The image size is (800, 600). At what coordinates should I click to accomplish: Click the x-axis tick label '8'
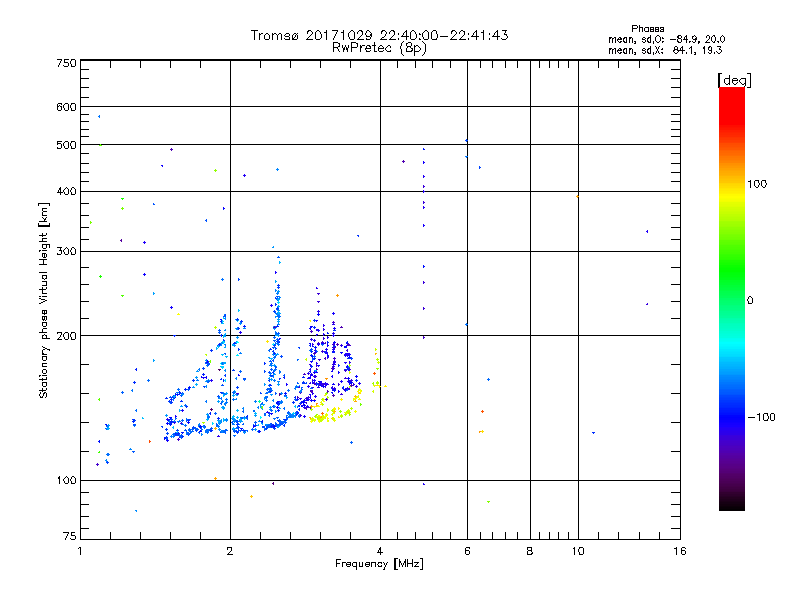pos(530,551)
